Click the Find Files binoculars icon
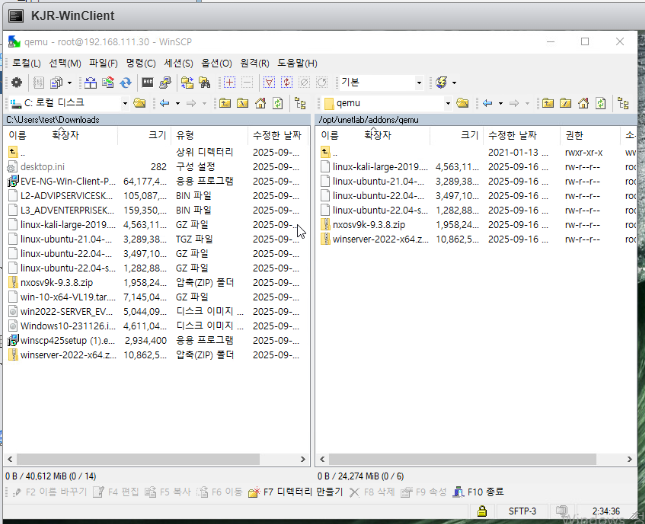 click(204, 83)
